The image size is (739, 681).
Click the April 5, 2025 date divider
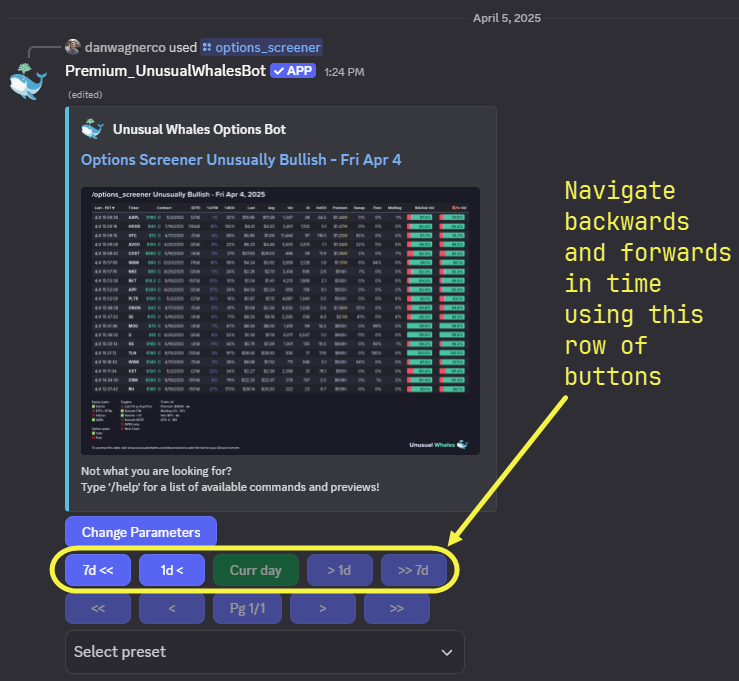coord(507,18)
